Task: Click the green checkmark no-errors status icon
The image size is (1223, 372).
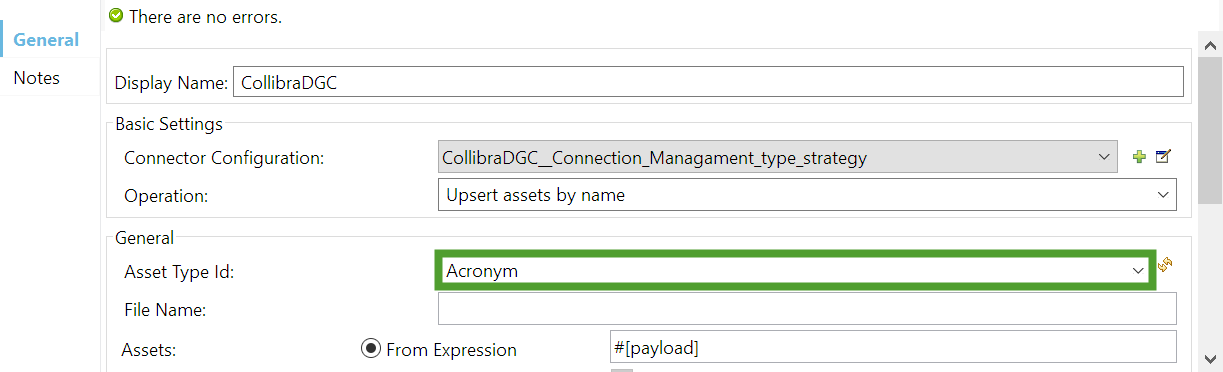Action: [116, 16]
